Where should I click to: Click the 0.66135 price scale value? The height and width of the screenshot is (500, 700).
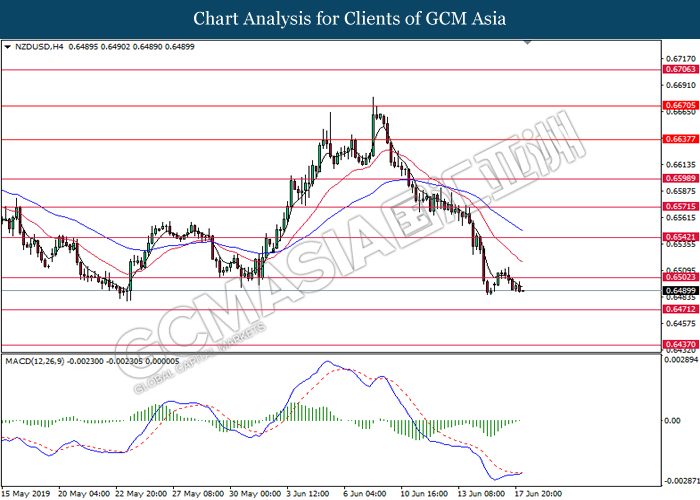[x=680, y=165]
